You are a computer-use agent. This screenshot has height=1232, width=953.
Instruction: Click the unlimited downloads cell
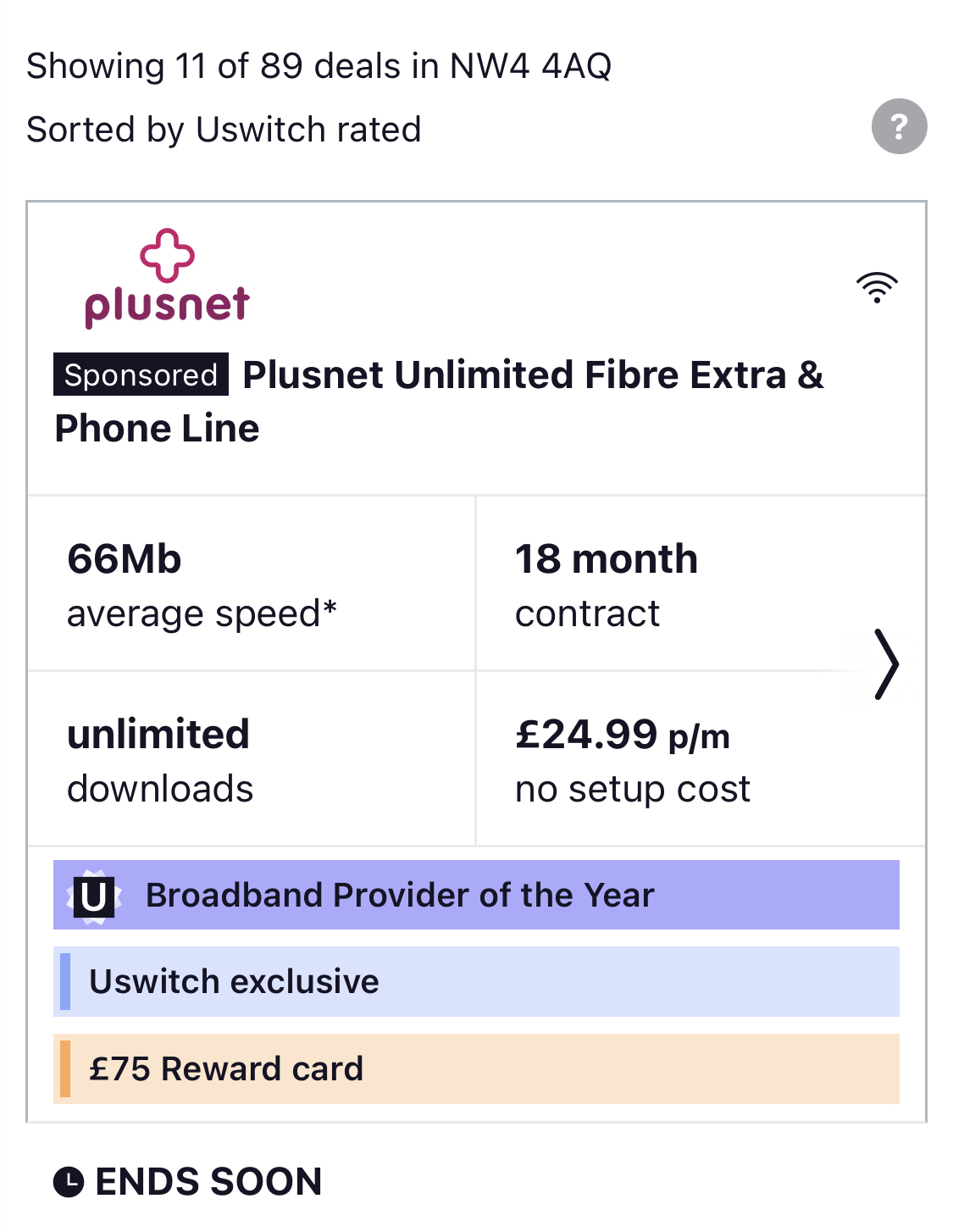[252, 759]
